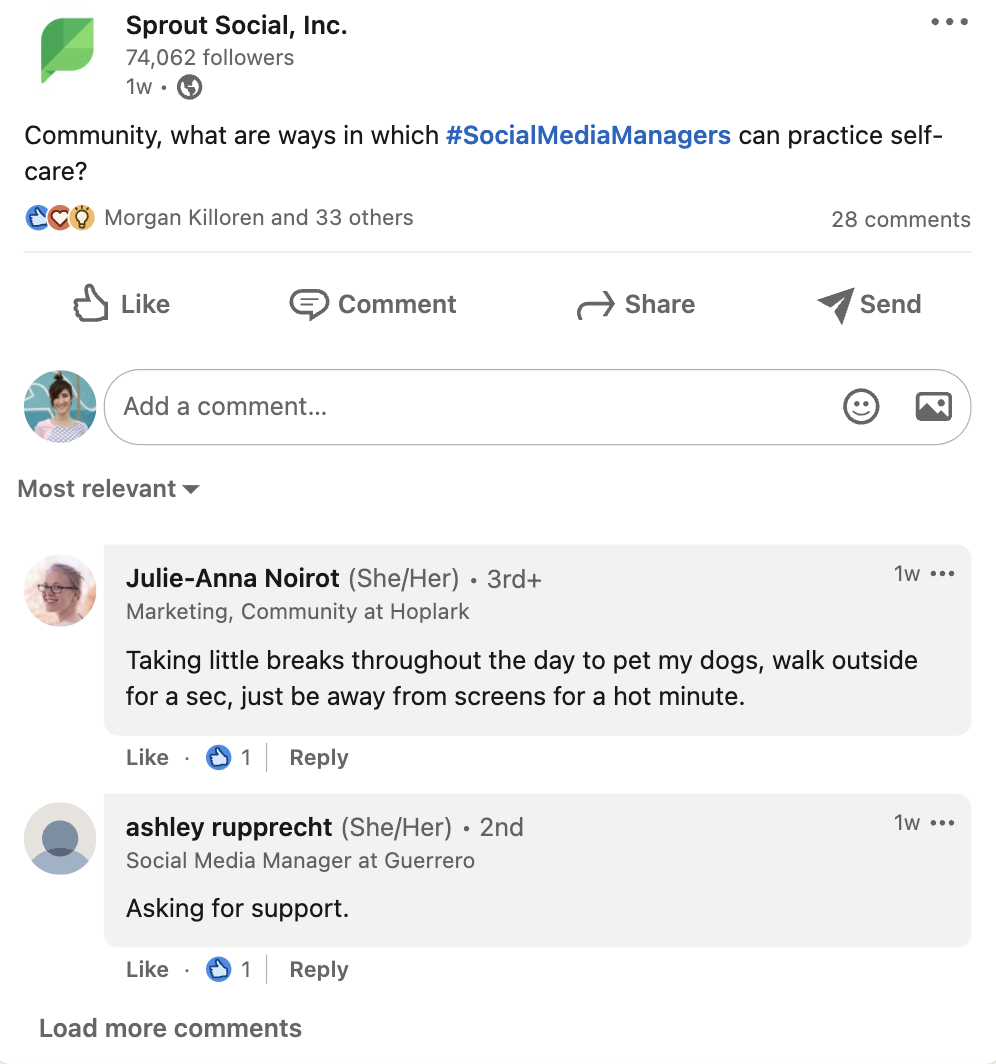Open the post's three-dot options menu

(x=949, y=22)
